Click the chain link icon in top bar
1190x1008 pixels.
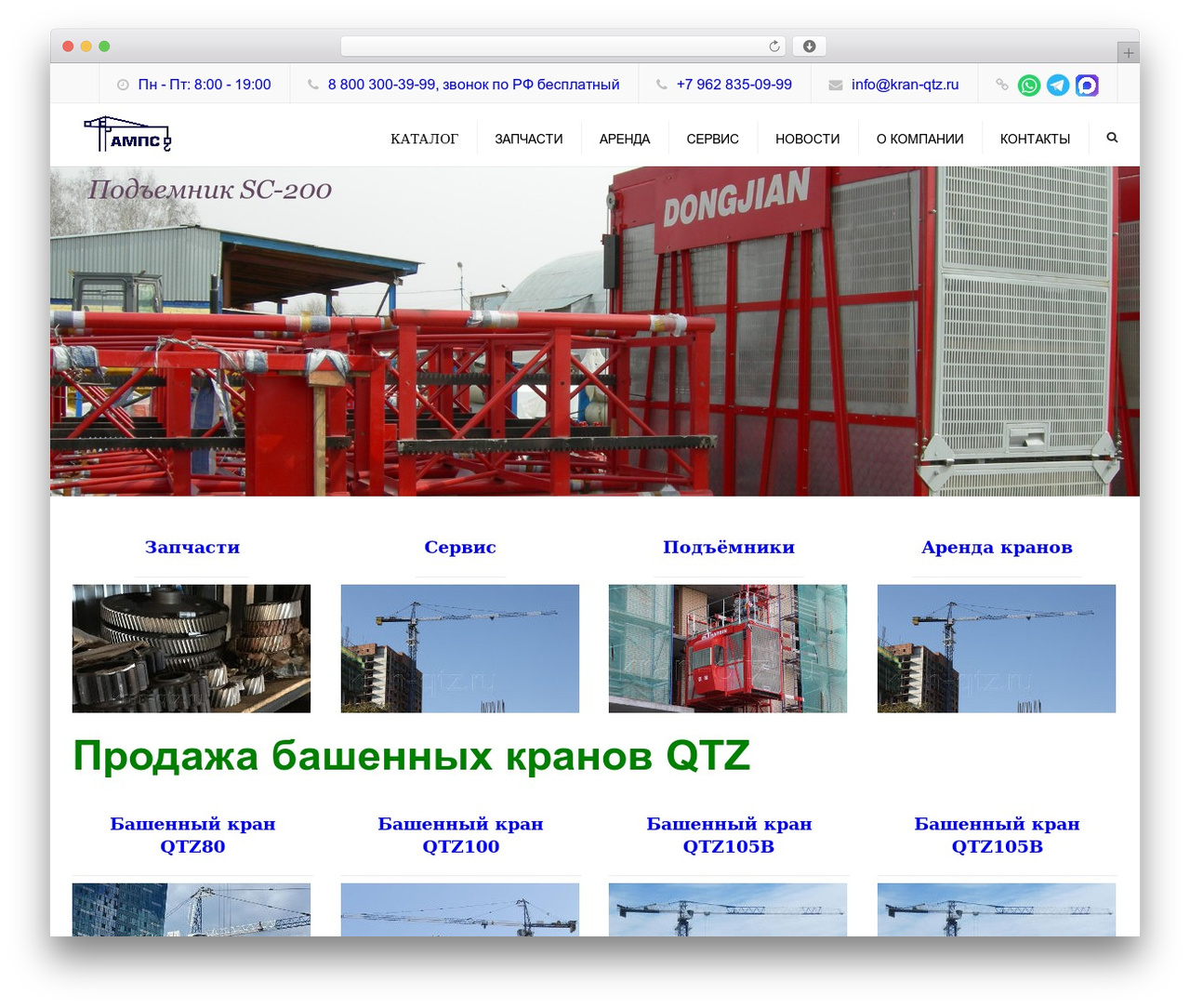coord(1001,85)
